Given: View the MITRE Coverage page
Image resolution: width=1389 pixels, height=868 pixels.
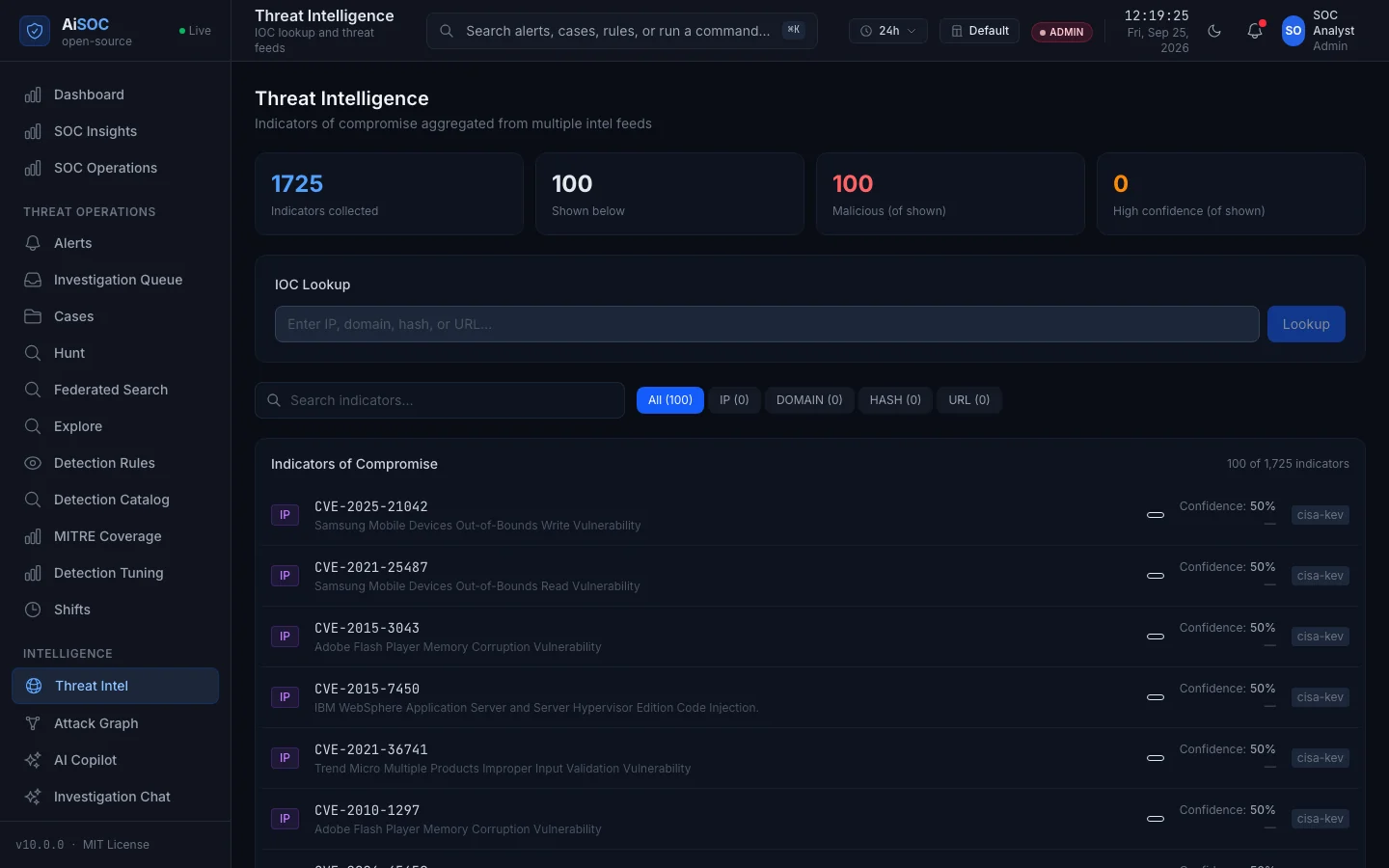Looking at the screenshot, I should click(x=115, y=536).
